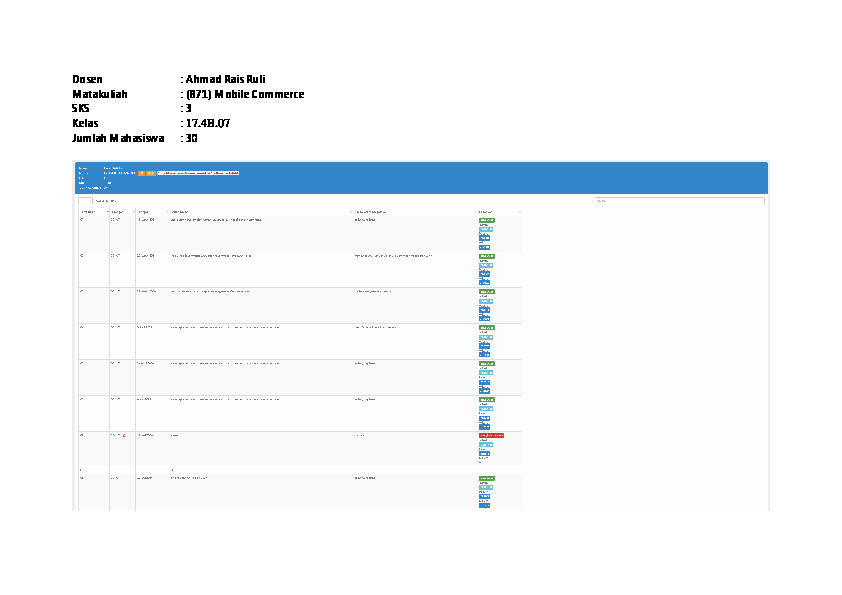
Task: Click the bottom dark-blue badge in first row
Action: pyautogui.click(x=484, y=247)
